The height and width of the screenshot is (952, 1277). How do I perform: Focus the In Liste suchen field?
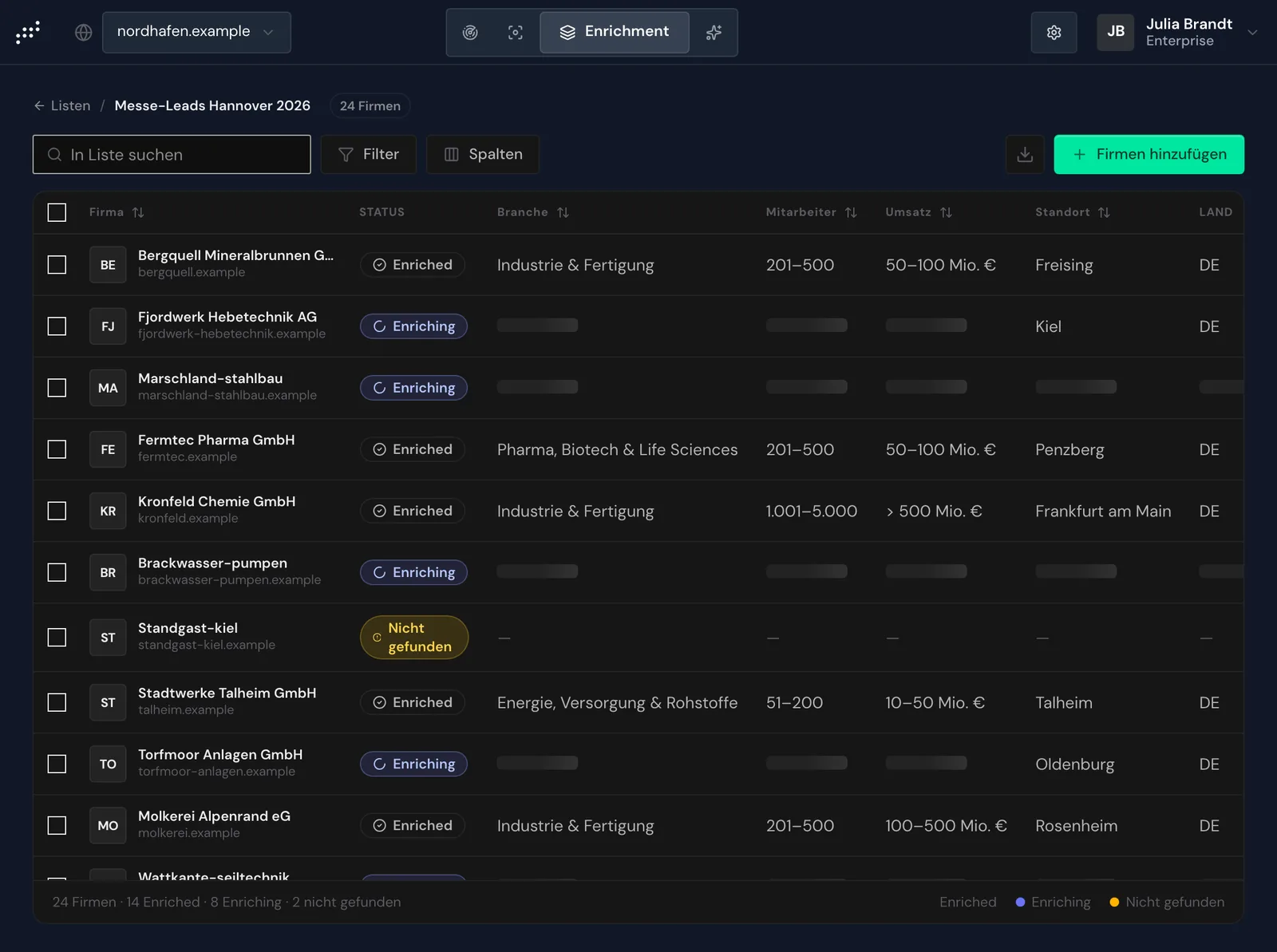point(172,155)
